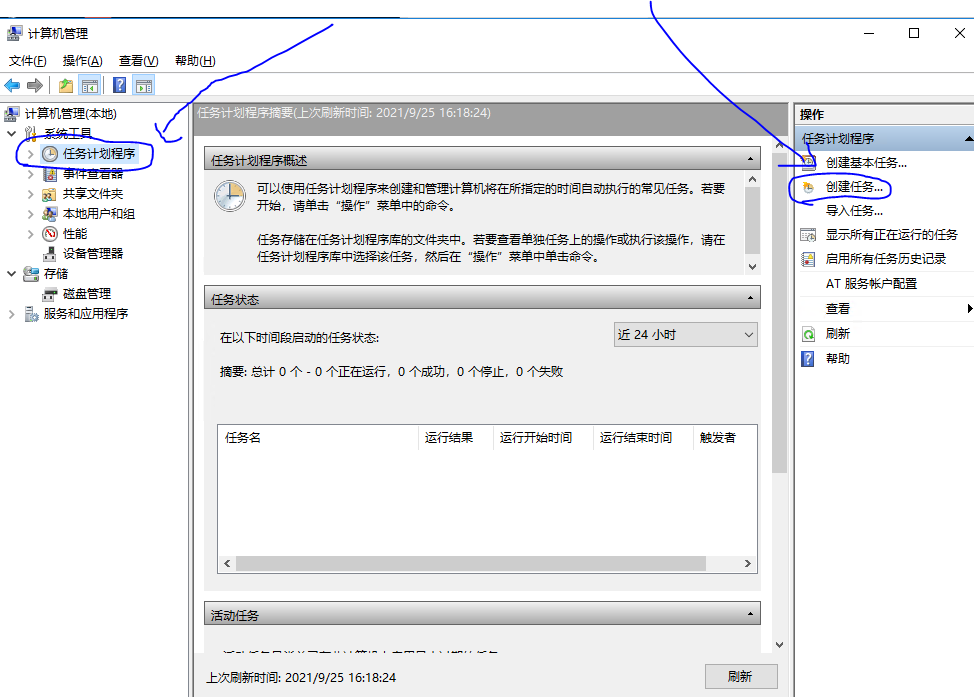Click the 刷新 button at the bottom
974x697 pixels.
(x=740, y=676)
